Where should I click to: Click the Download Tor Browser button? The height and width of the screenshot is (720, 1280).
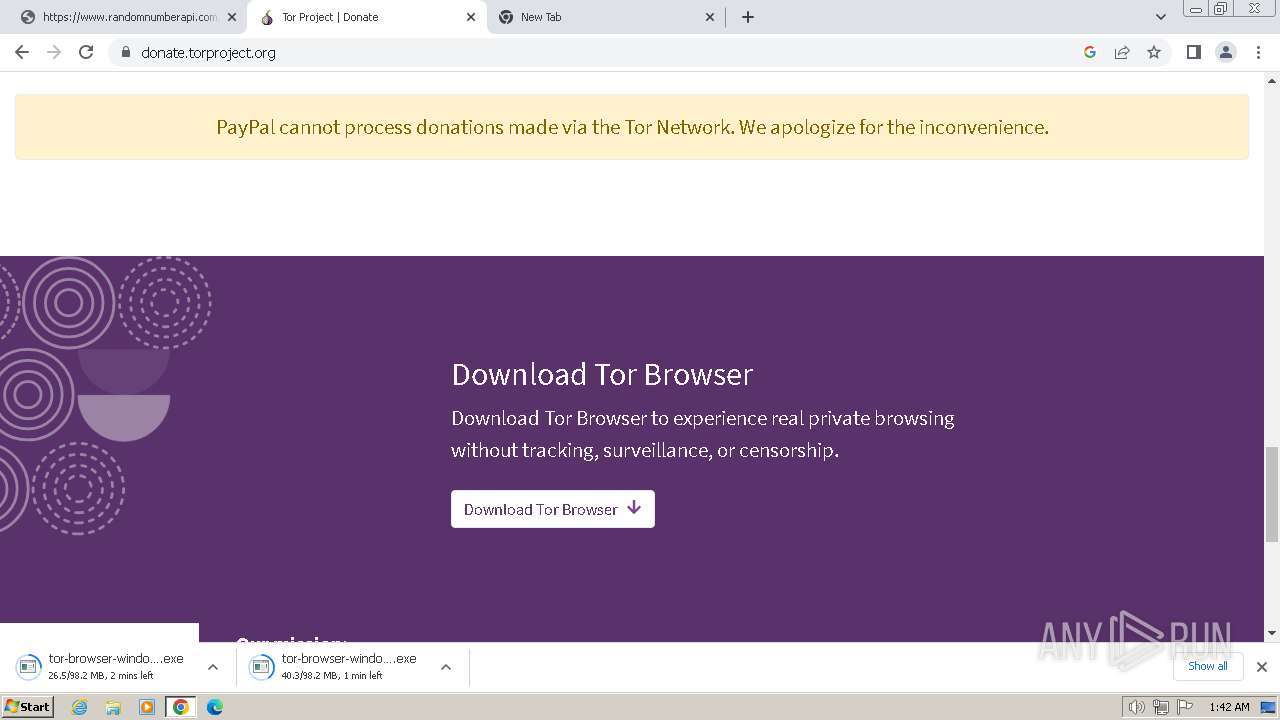(x=553, y=509)
